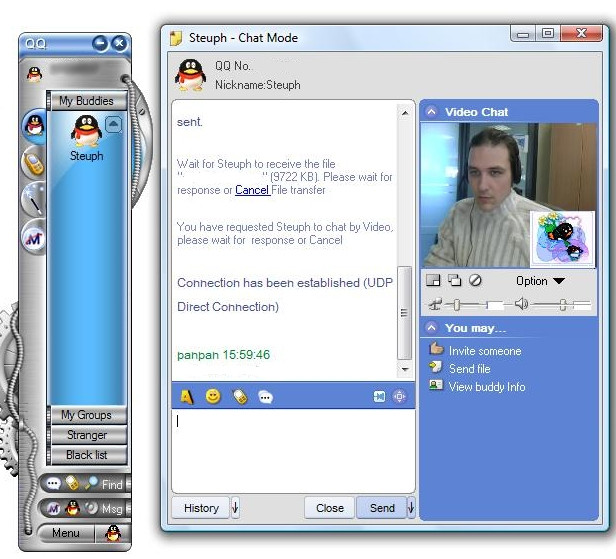Click the Close button in chat window

330,508
